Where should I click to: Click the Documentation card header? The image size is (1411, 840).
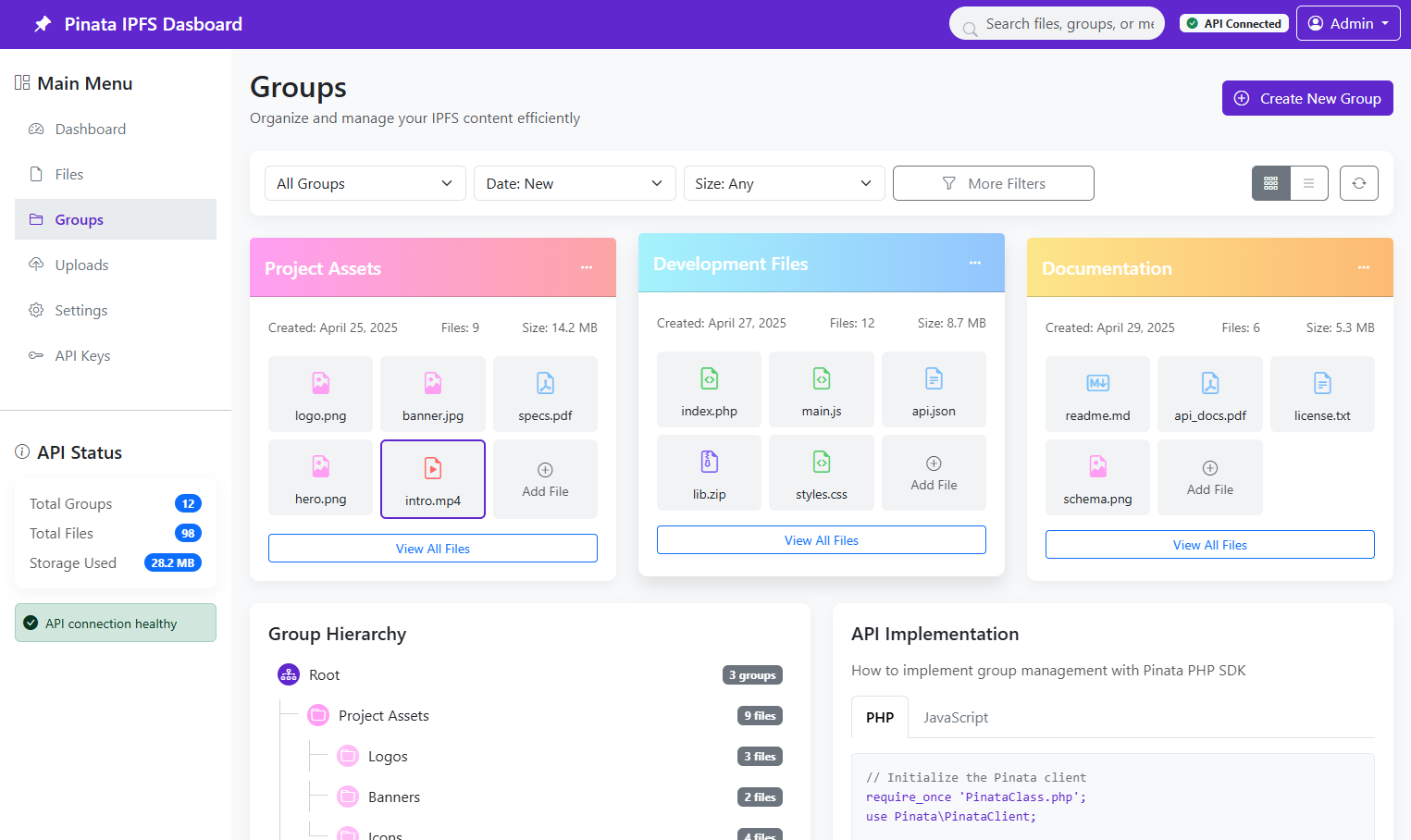point(1210,267)
